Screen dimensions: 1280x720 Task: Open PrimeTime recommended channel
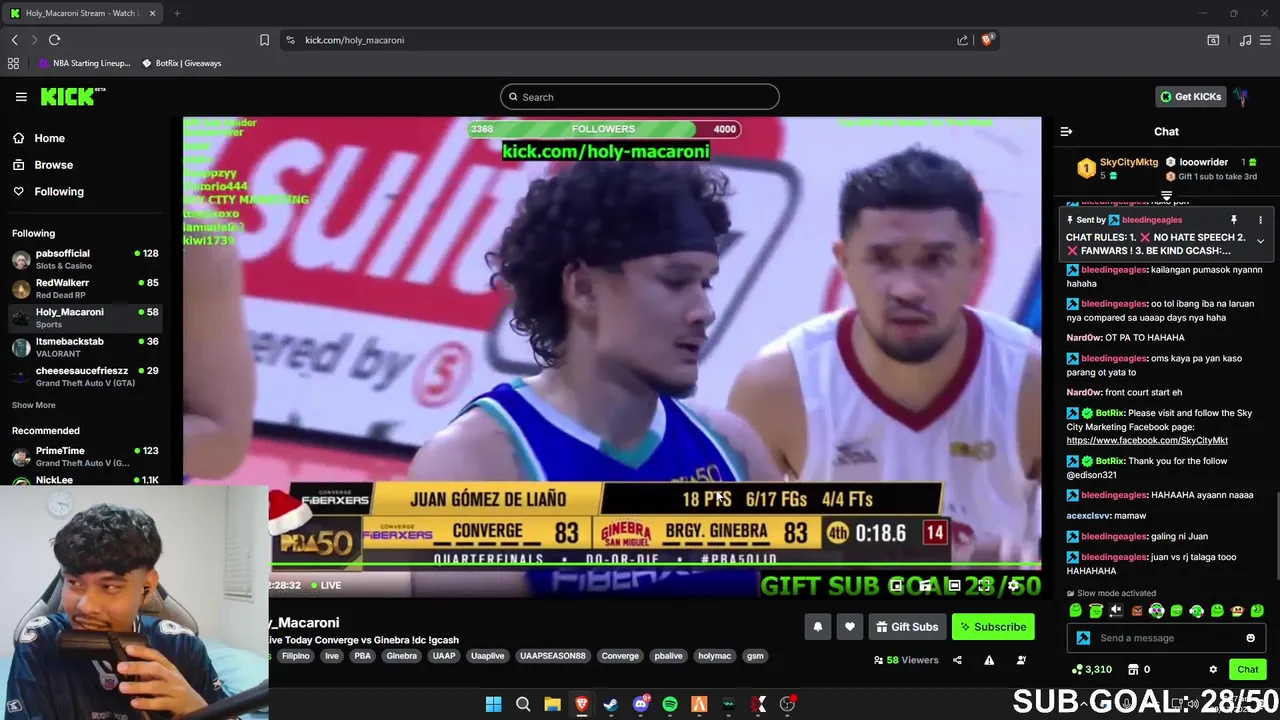pyautogui.click(x=85, y=456)
